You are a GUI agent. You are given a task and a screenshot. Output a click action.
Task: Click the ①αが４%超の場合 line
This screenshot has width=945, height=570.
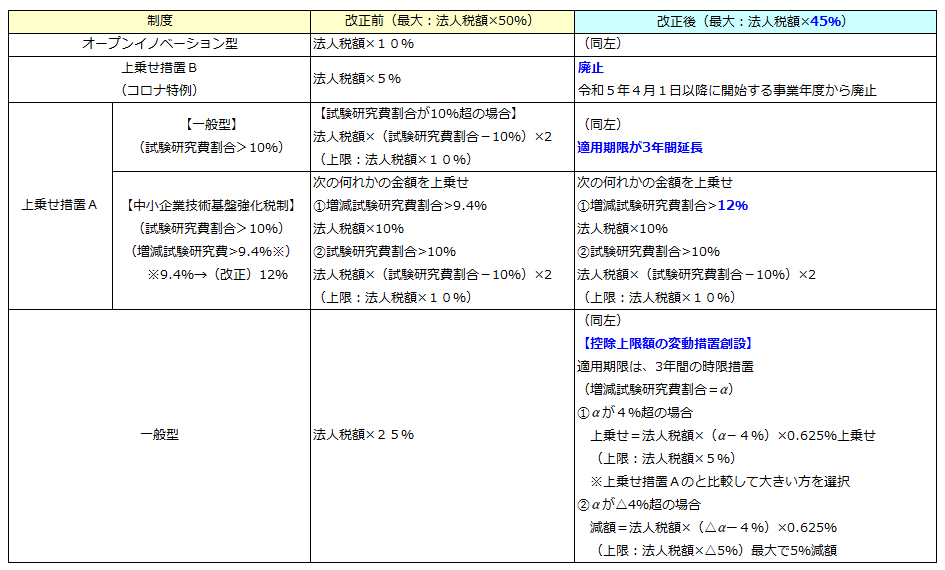click(635, 412)
